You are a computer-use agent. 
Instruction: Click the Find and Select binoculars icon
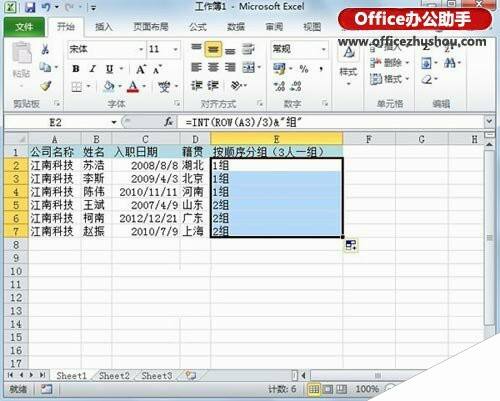450,63
